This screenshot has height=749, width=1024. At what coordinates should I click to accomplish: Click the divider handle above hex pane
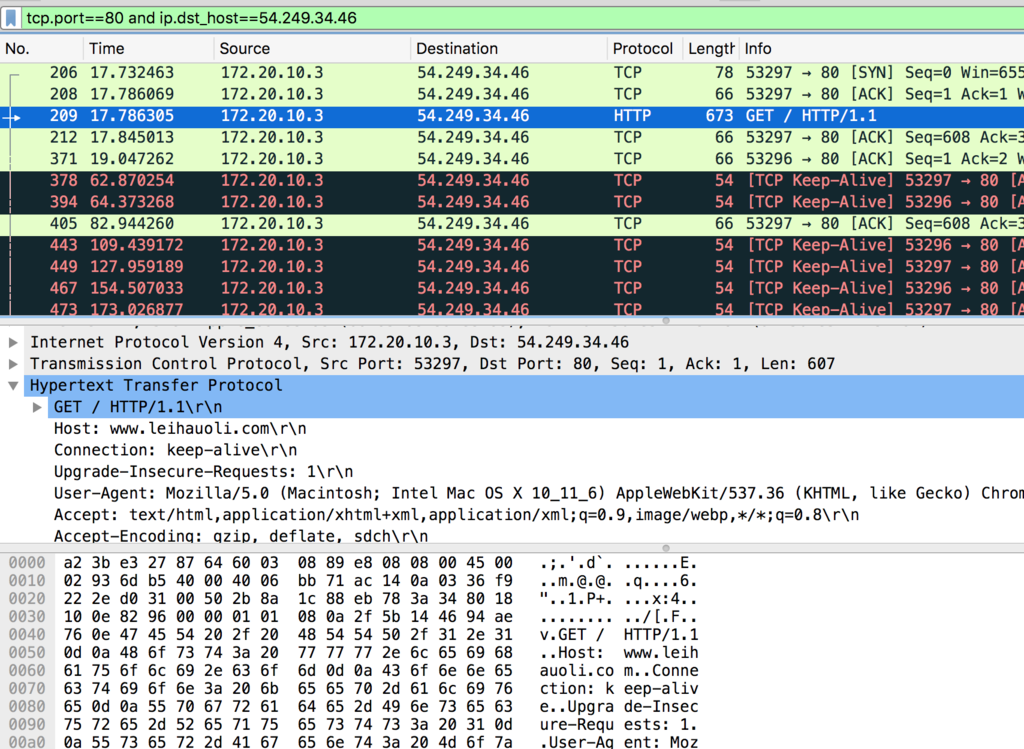coord(666,549)
